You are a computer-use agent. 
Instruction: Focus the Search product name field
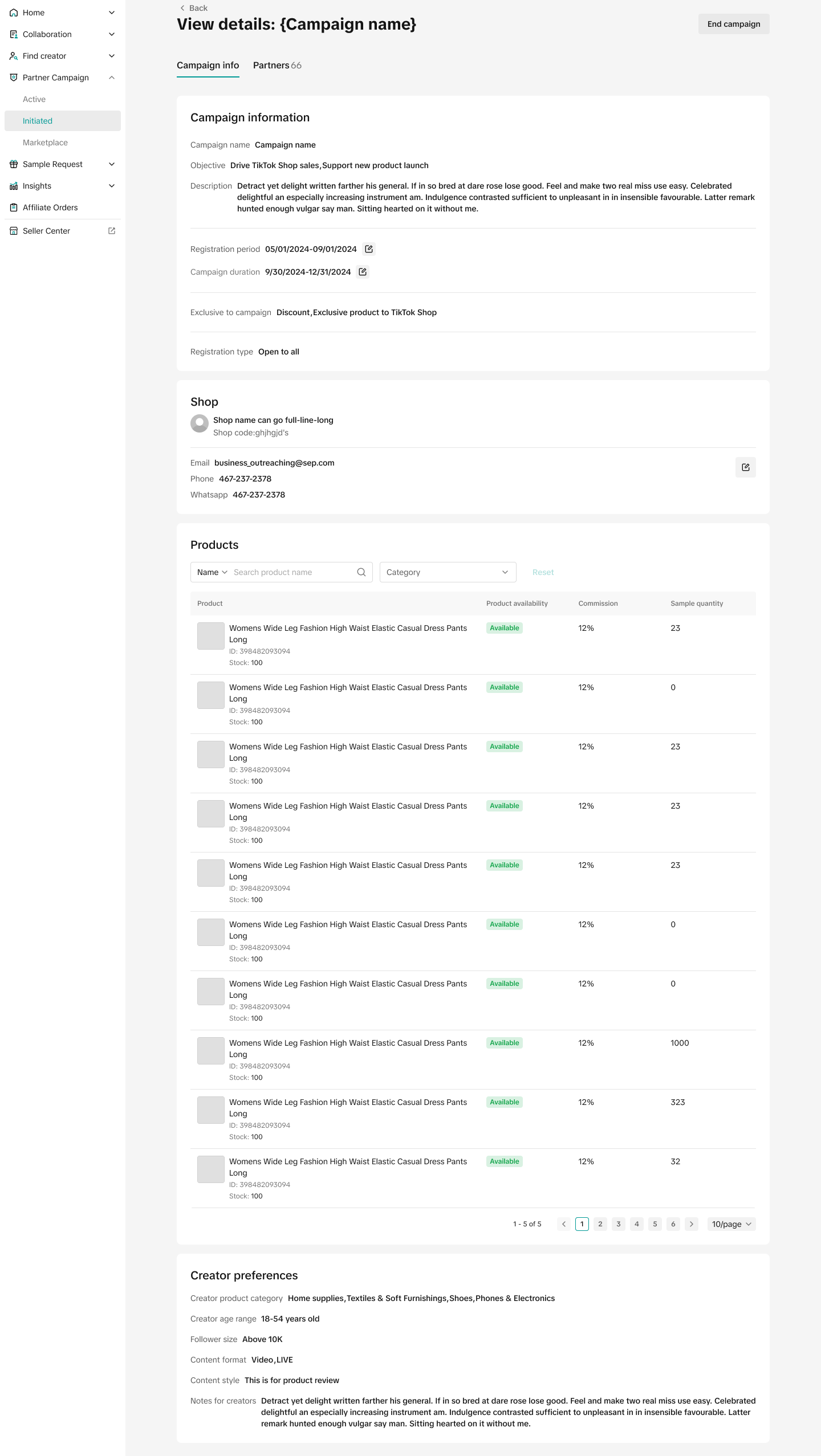(291, 572)
